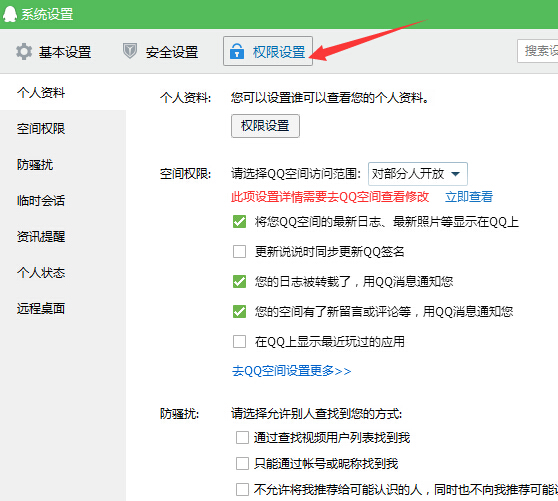This screenshot has height=501, width=558.
Task: Open 个人状态 sidebar entry
Action: click(x=41, y=273)
